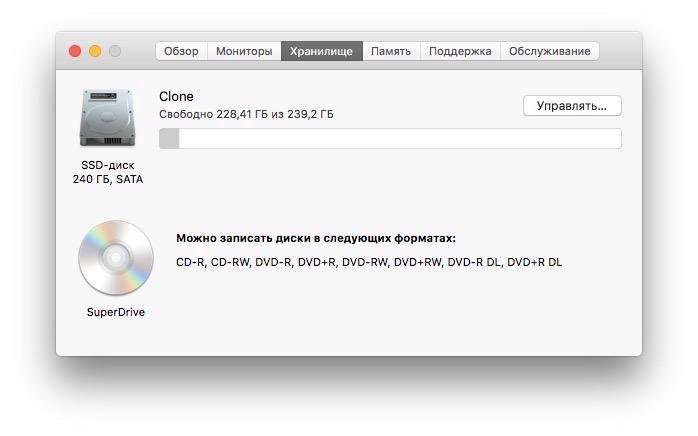698x436 pixels.
Task: Open the Мониторы tab
Action: point(244,51)
